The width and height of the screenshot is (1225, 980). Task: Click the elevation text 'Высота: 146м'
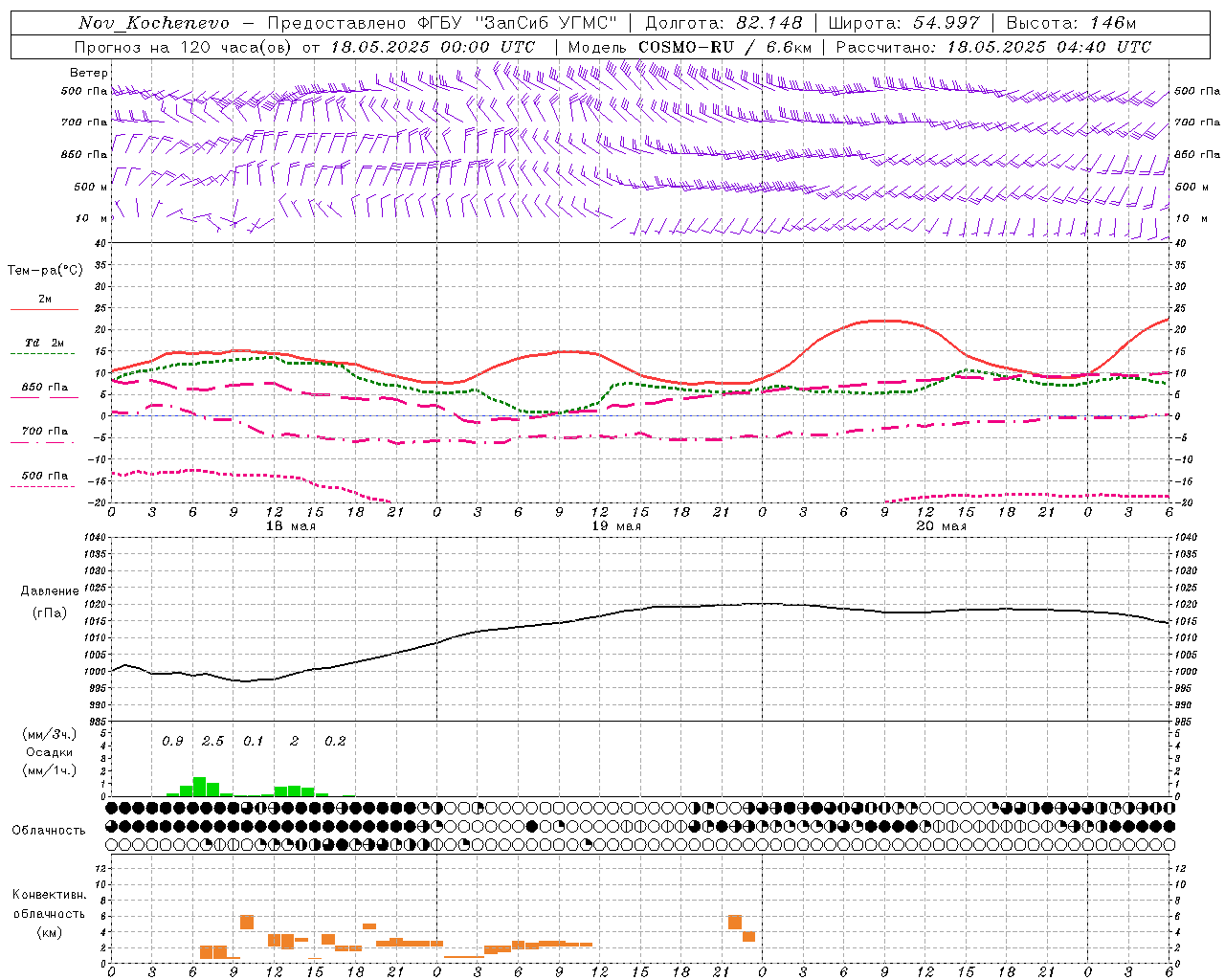coord(1071,23)
